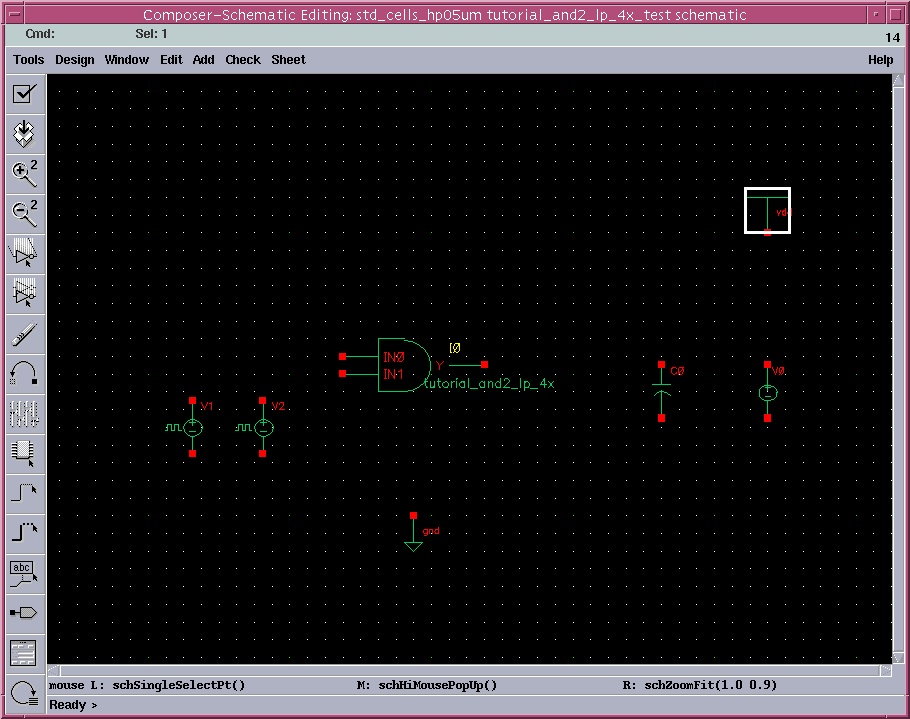Select the C0 capacitor symbol
The width and height of the screenshot is (910, 719).
click(662, 391)
